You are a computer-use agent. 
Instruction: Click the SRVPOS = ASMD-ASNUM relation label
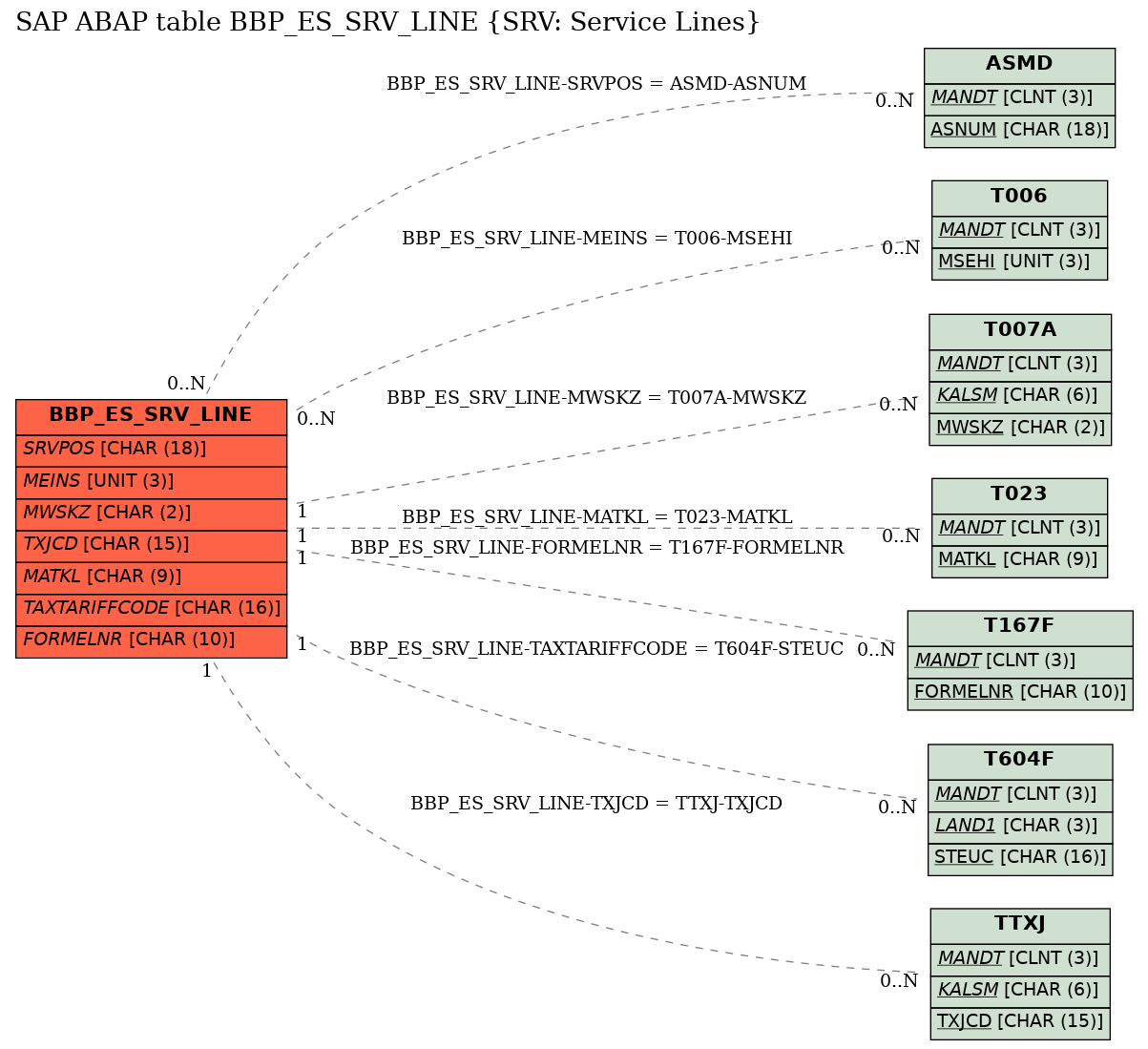tap(596, 84)
